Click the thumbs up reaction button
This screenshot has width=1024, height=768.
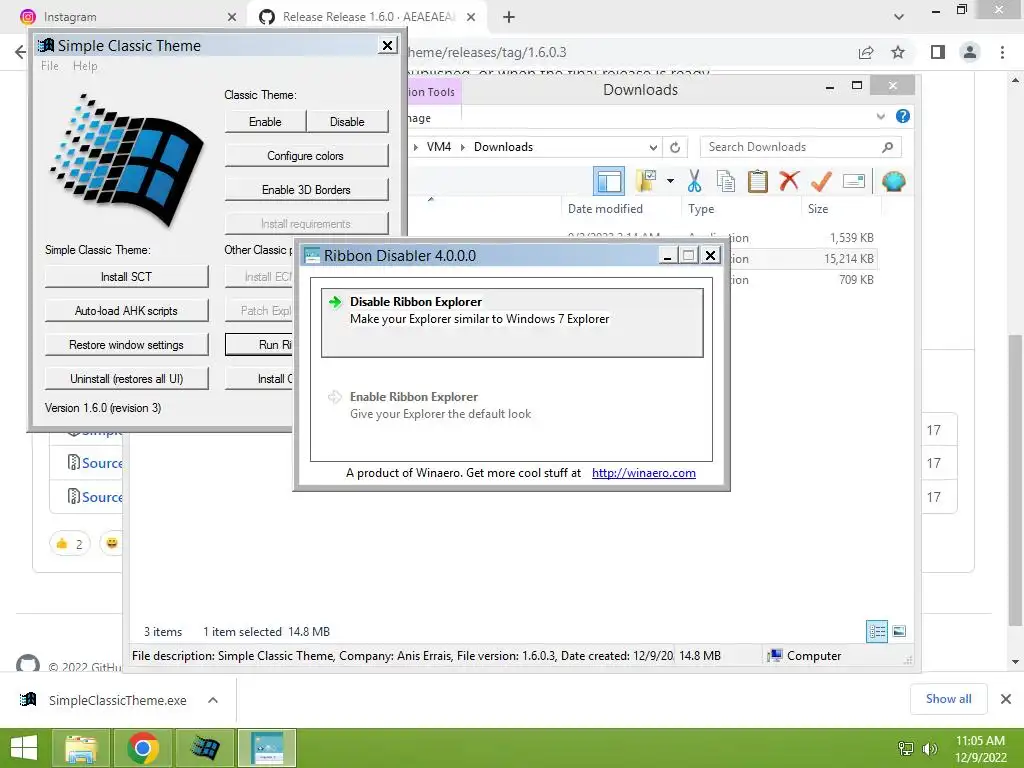(x=70, y=543)
